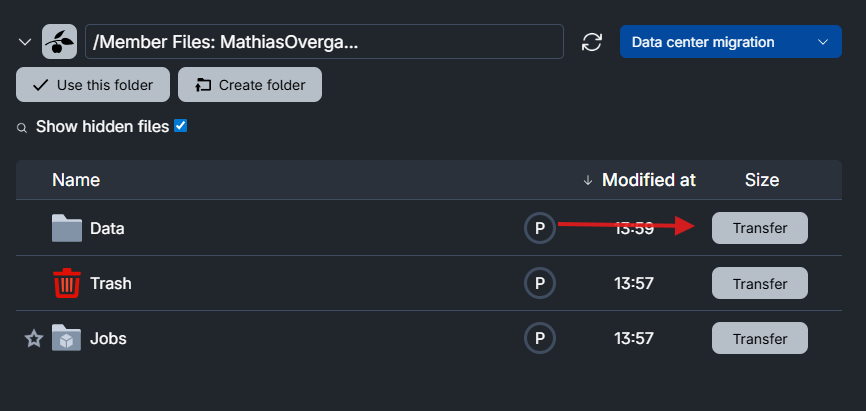Click the P badge on Data row
The width and height of the screenshot is (866, 411).
(x=540, y=228)
